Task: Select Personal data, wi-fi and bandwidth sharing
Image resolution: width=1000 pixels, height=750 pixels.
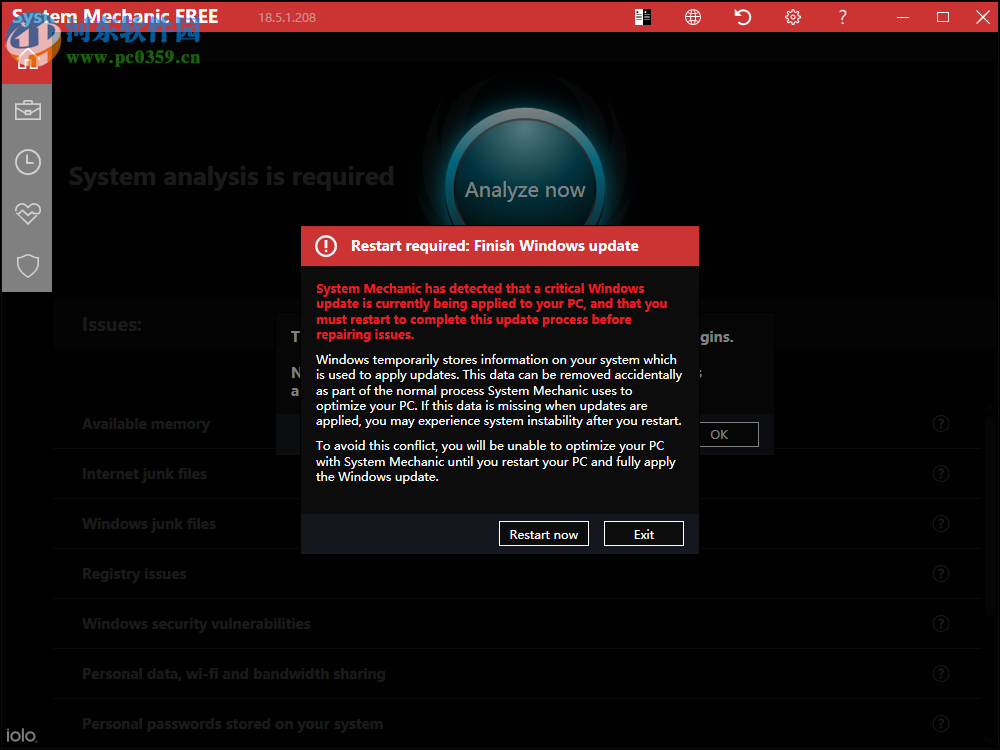Action: [517, 673]
